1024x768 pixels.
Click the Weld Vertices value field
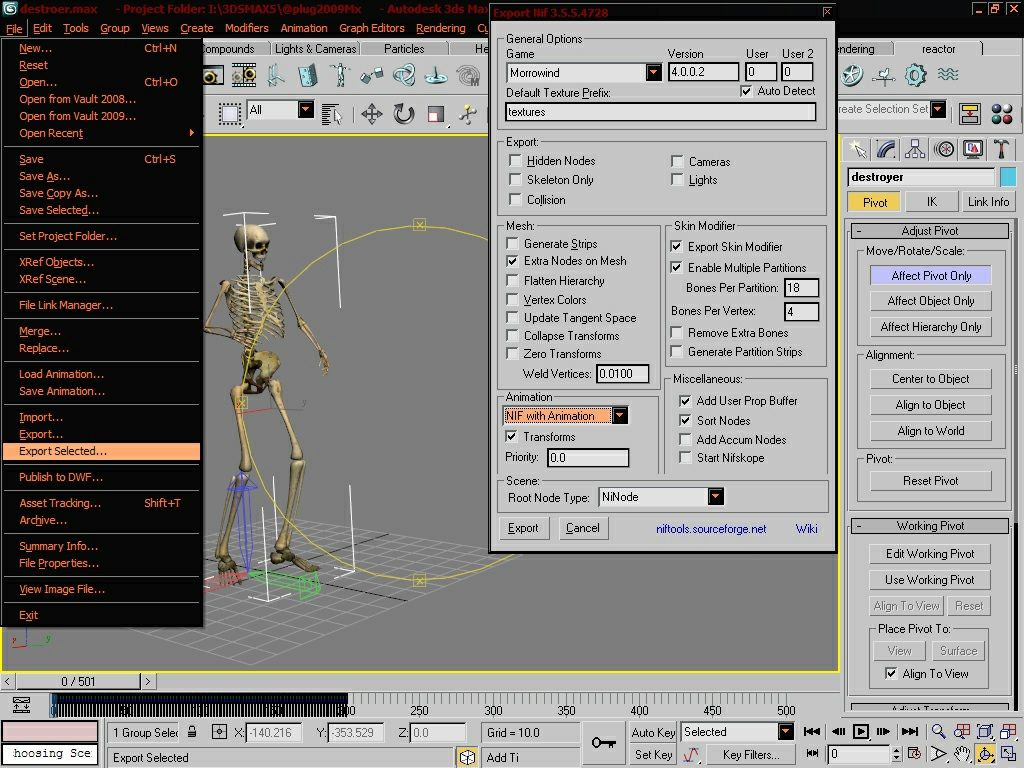622,374
